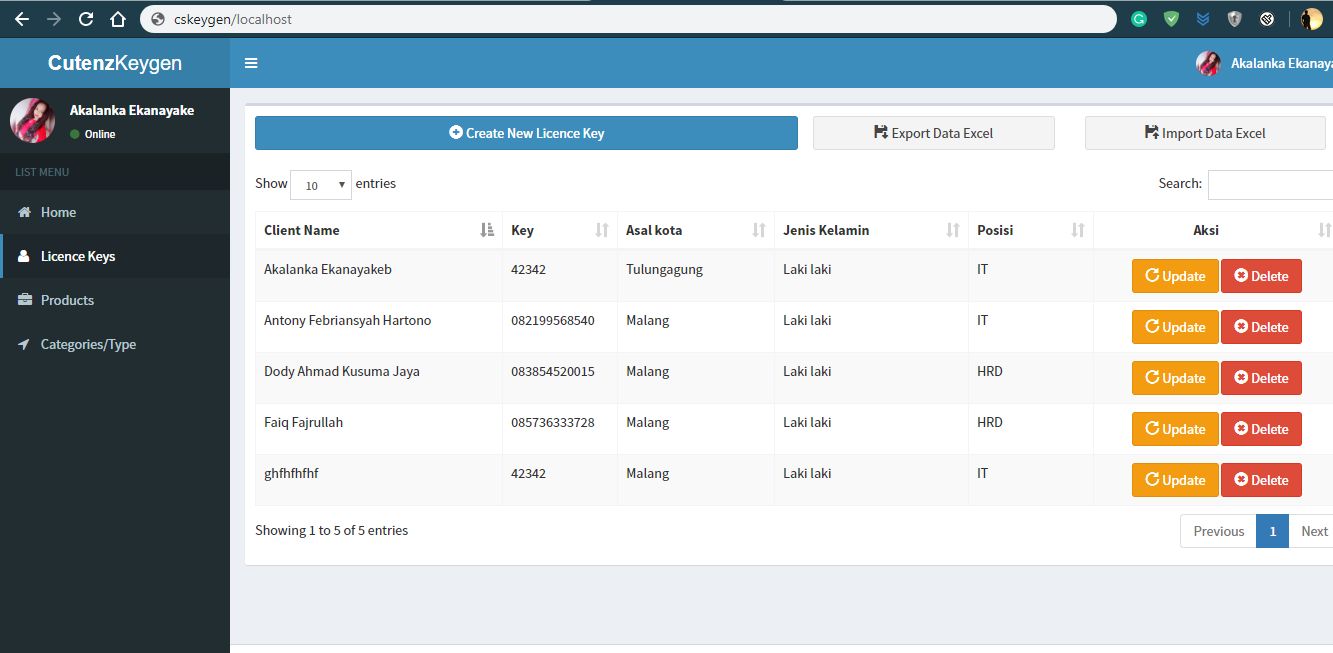Sort by Asal kota column arrows

coord(758,230)
